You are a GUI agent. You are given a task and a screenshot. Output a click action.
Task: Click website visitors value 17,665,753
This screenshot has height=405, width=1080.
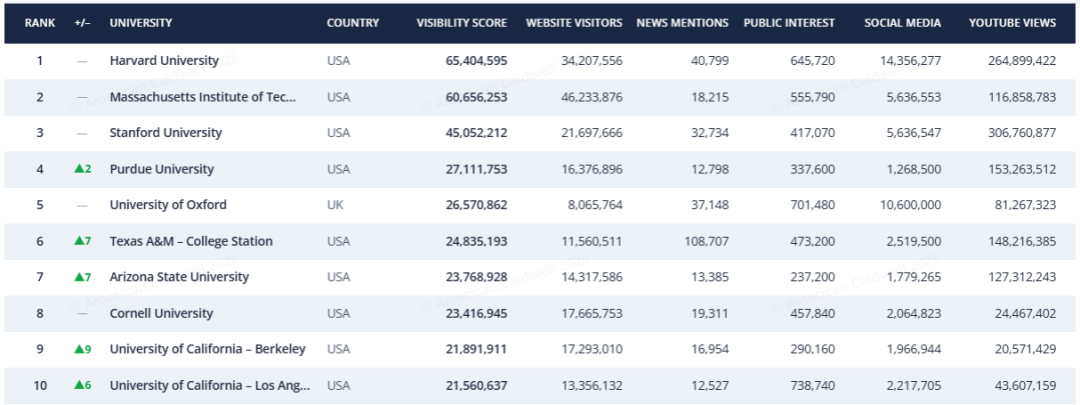592,313
